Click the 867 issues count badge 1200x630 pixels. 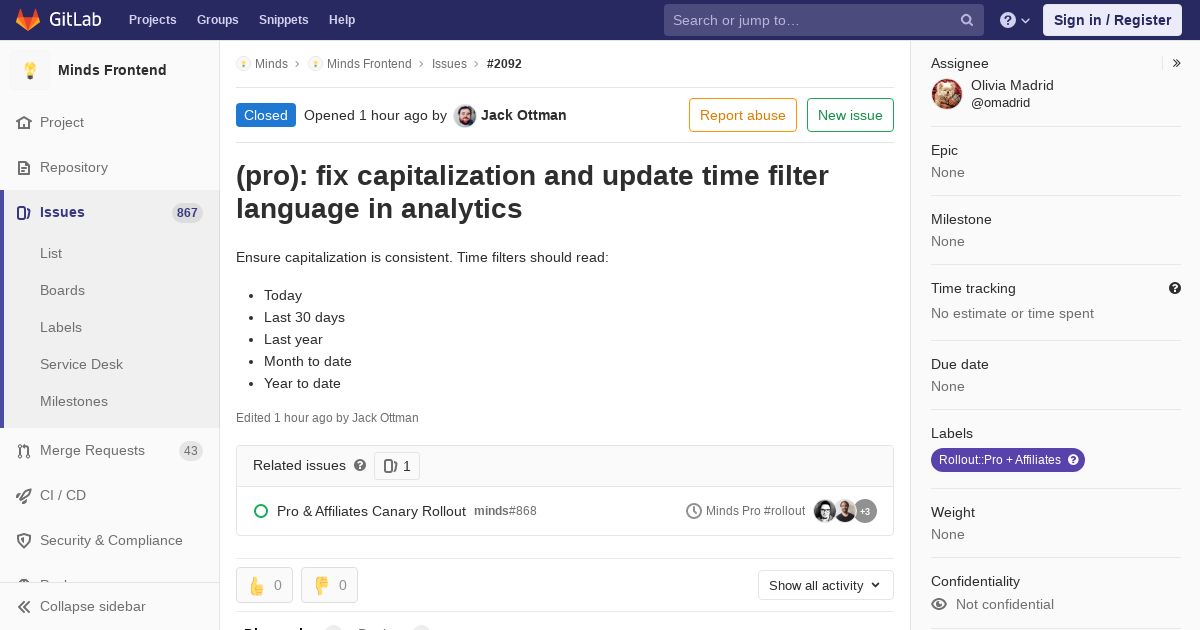click(x=187, y=213)
